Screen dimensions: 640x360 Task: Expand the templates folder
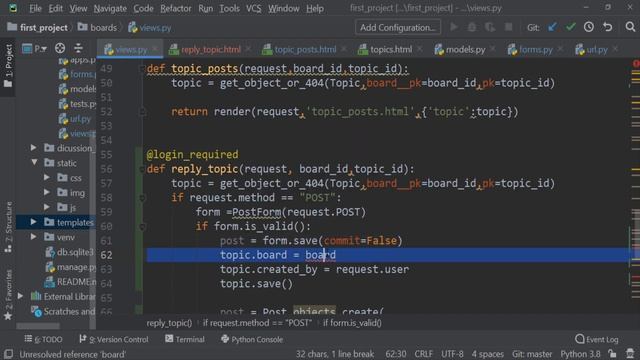33,222
